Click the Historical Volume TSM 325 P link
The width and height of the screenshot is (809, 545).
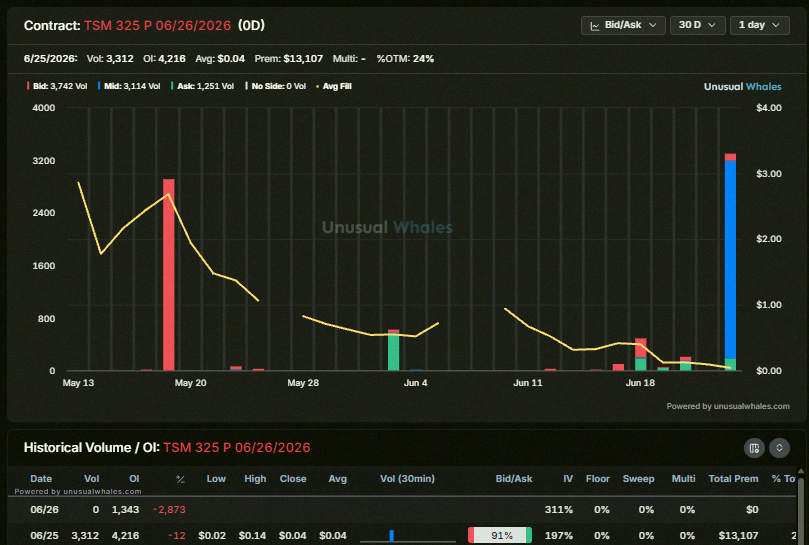[x=237, y=447]
